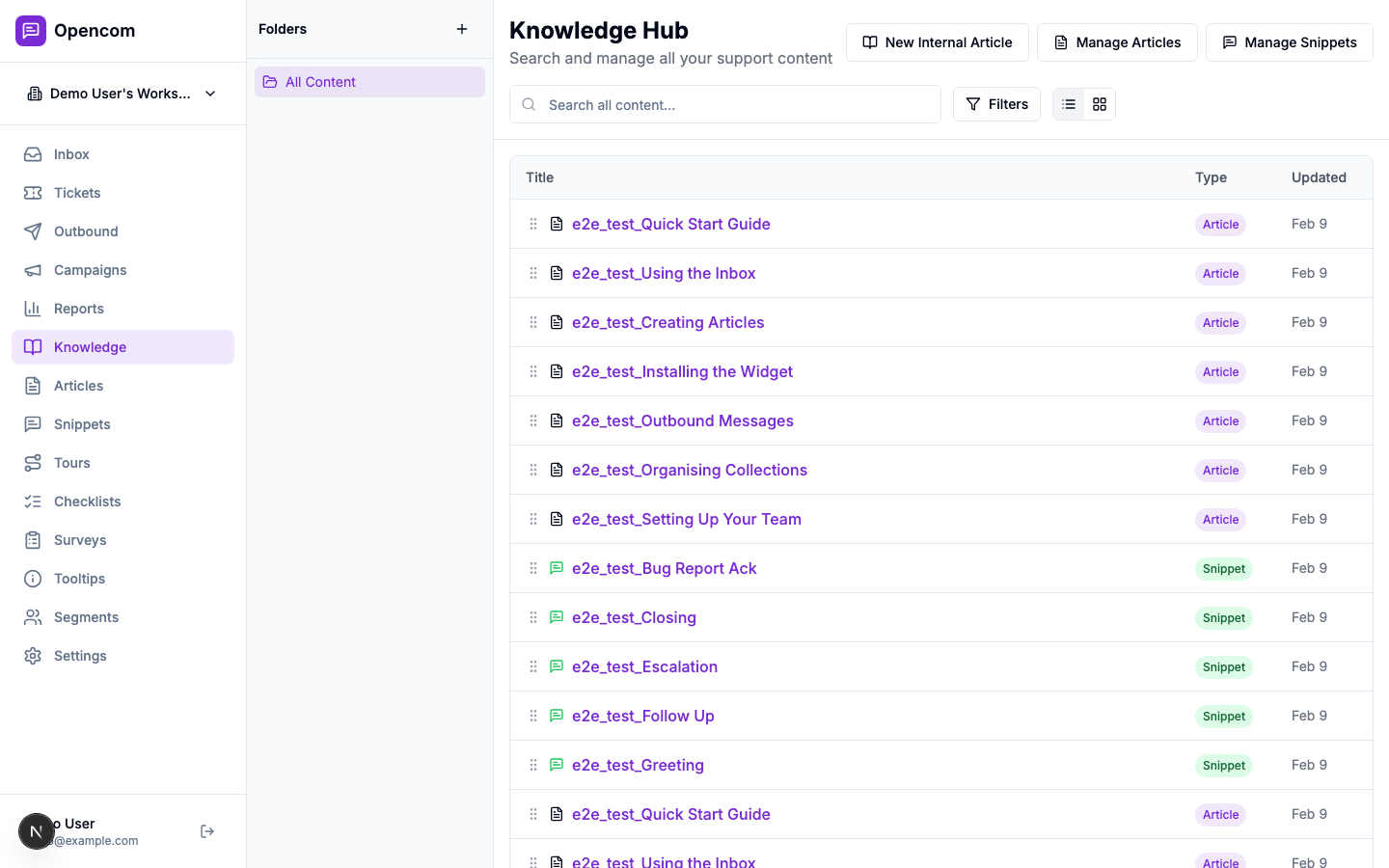This screenshot has width=1389, height=868.
Task: Expand the workspace switcher chevron
Action: coord(210,94)
